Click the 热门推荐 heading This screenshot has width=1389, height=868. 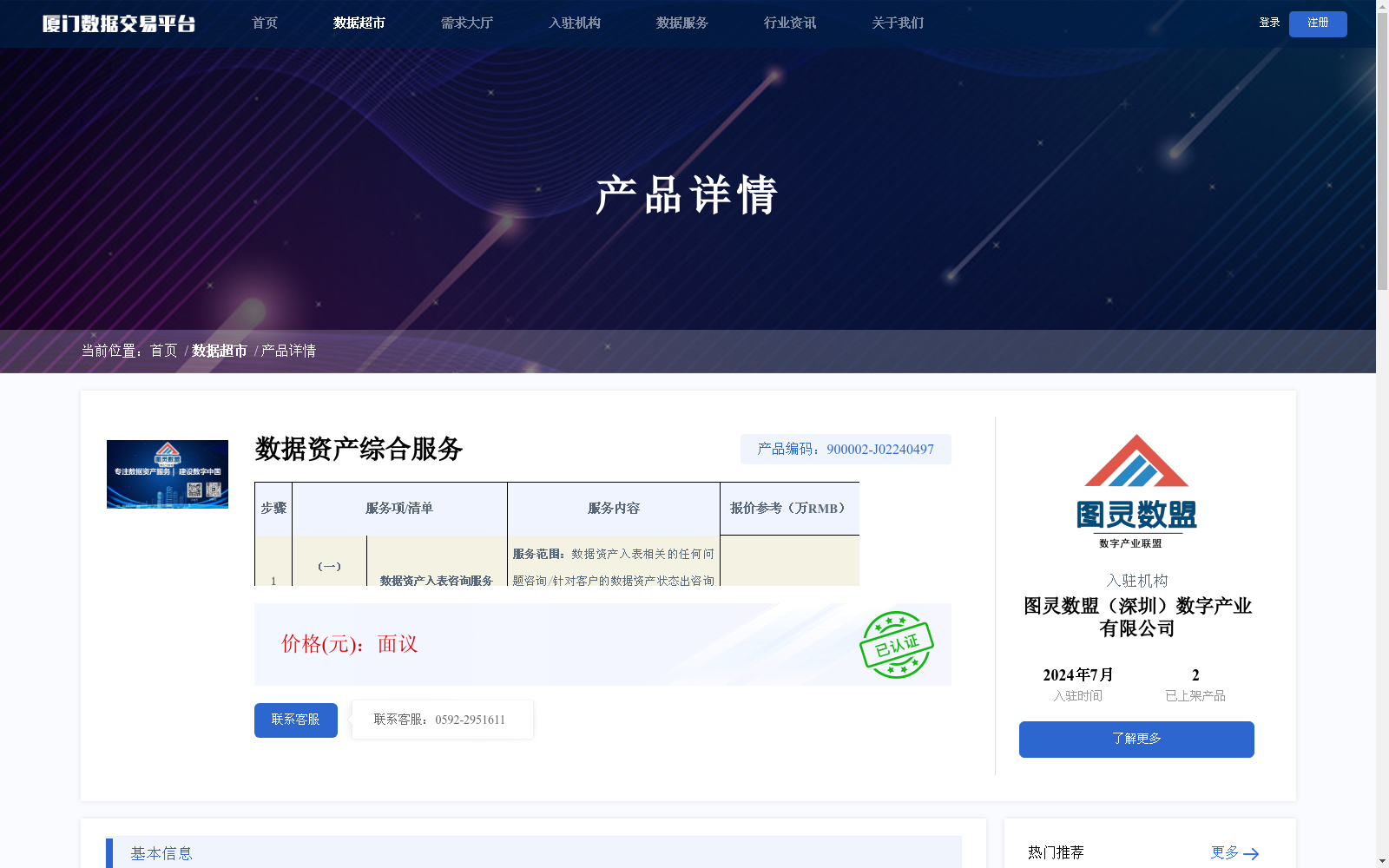point(1056,852)
